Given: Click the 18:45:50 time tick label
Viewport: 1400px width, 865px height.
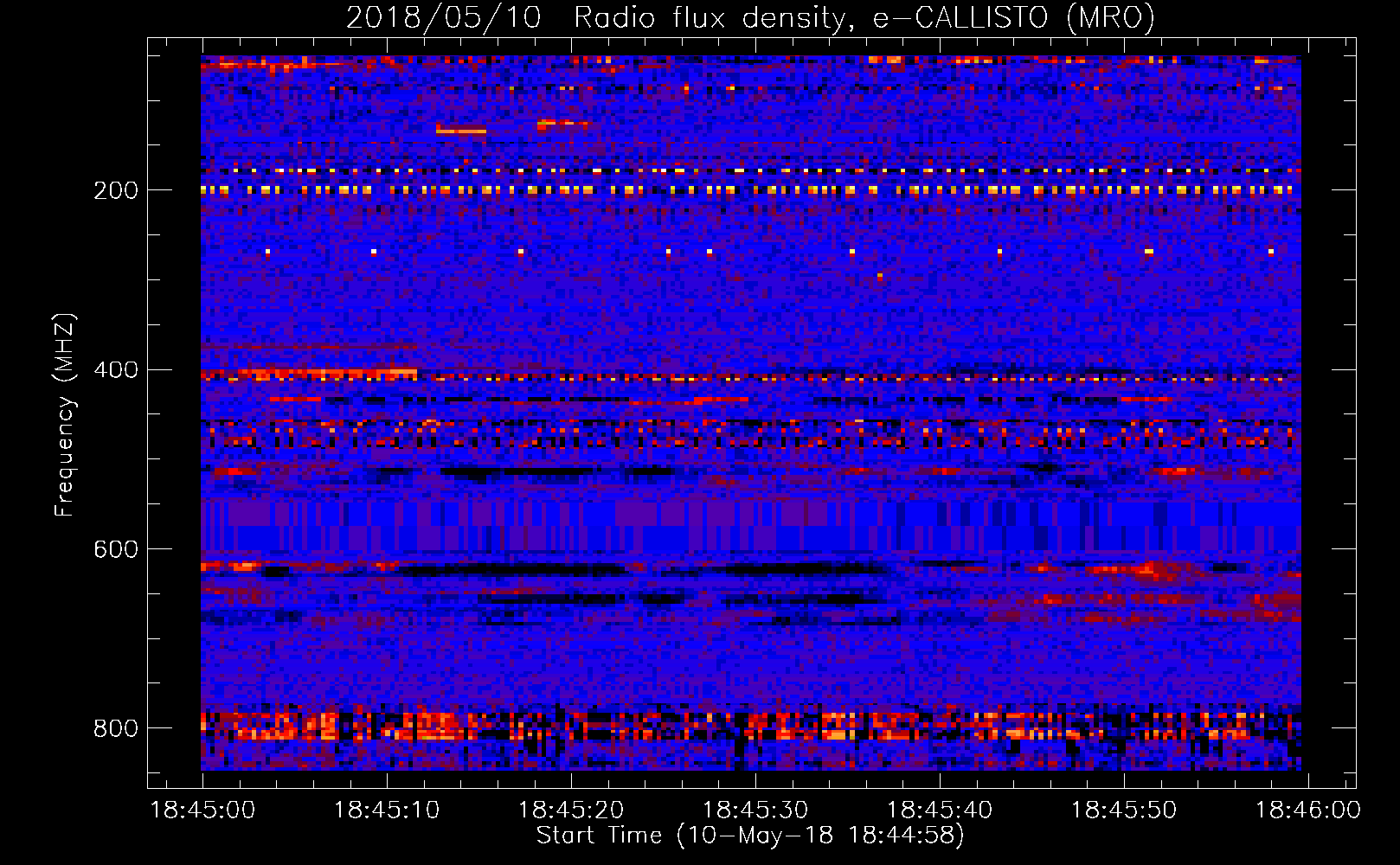Looking at the screenshot, I should pos(1124,811).
